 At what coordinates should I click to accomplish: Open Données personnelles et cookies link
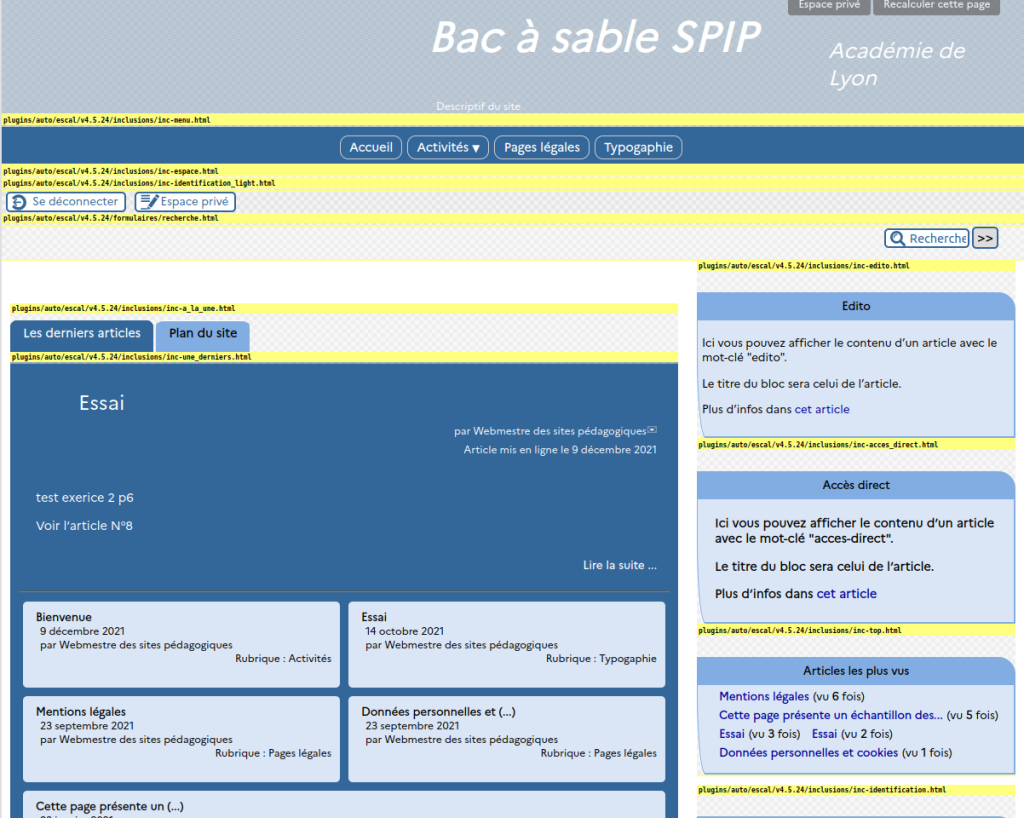pyautogui.click(x=808, y=753)
